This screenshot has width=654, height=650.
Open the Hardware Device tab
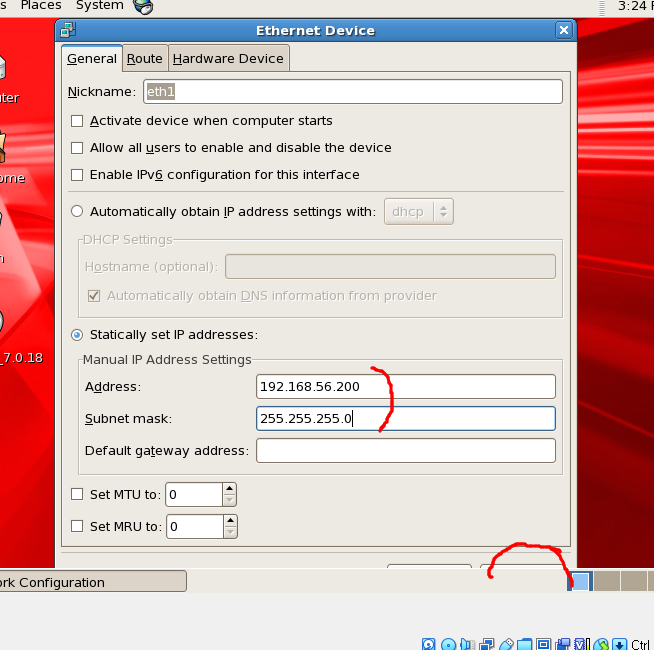pyautogui.click(x=228, y=58)
